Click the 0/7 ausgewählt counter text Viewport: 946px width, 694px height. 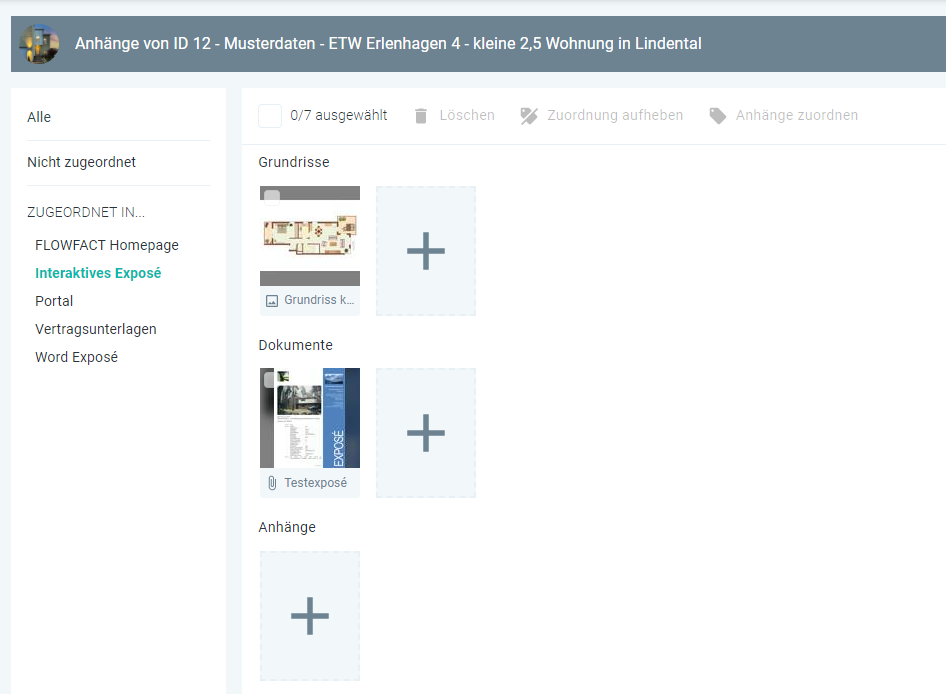[338, 115]
